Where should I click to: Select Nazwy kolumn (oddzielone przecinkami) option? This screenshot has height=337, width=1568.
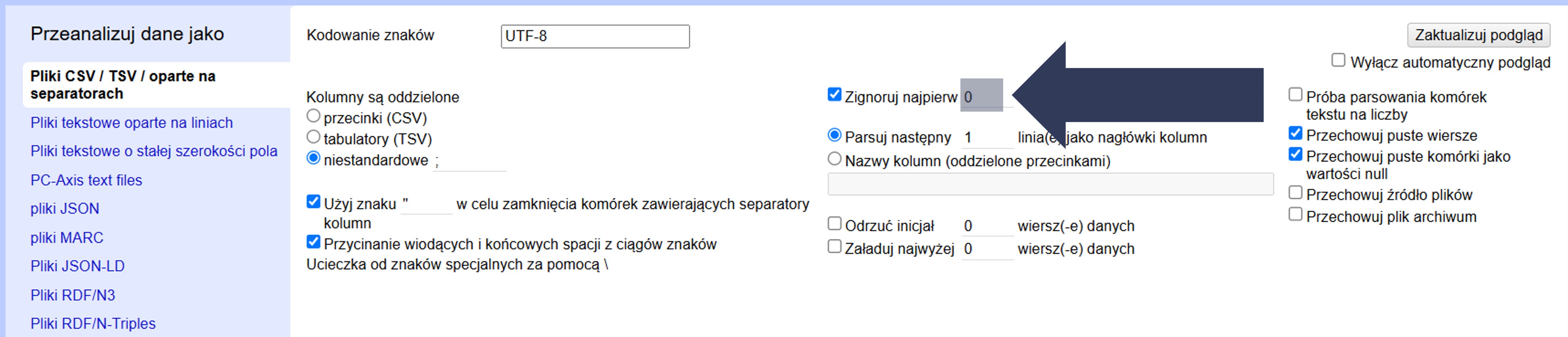point(835,159)
